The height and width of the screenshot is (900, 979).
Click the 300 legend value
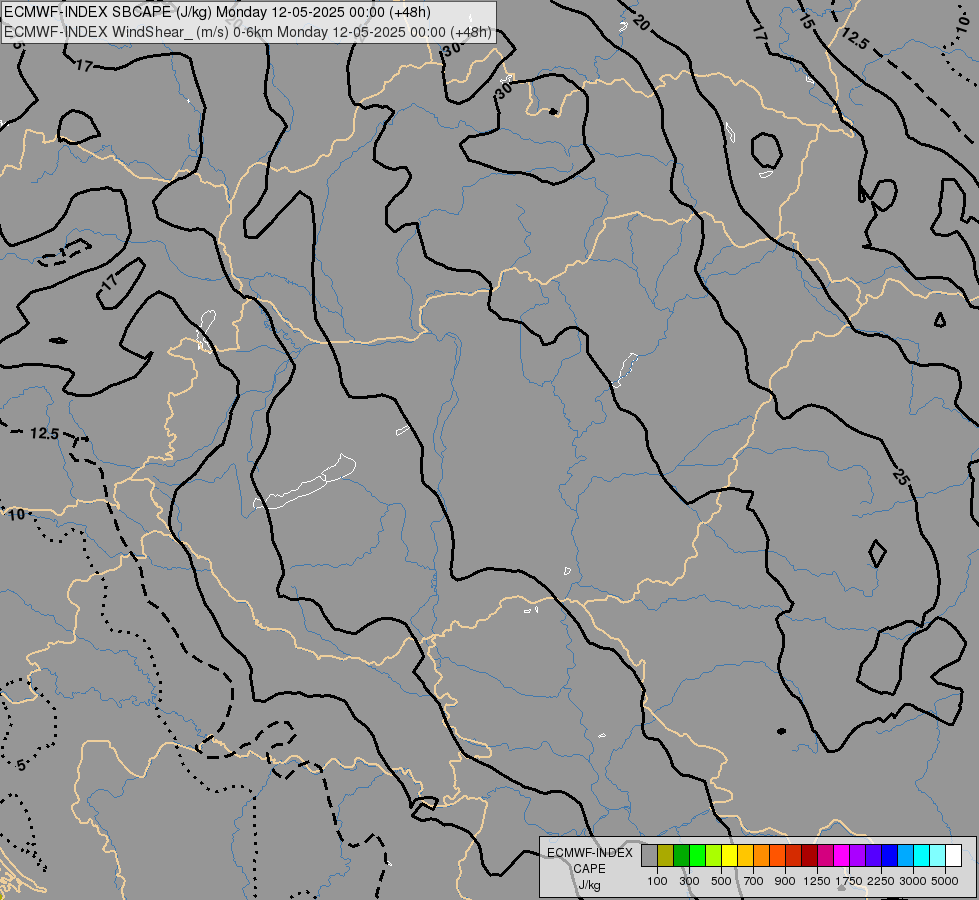pyautogui.click(x=689, y=881)
